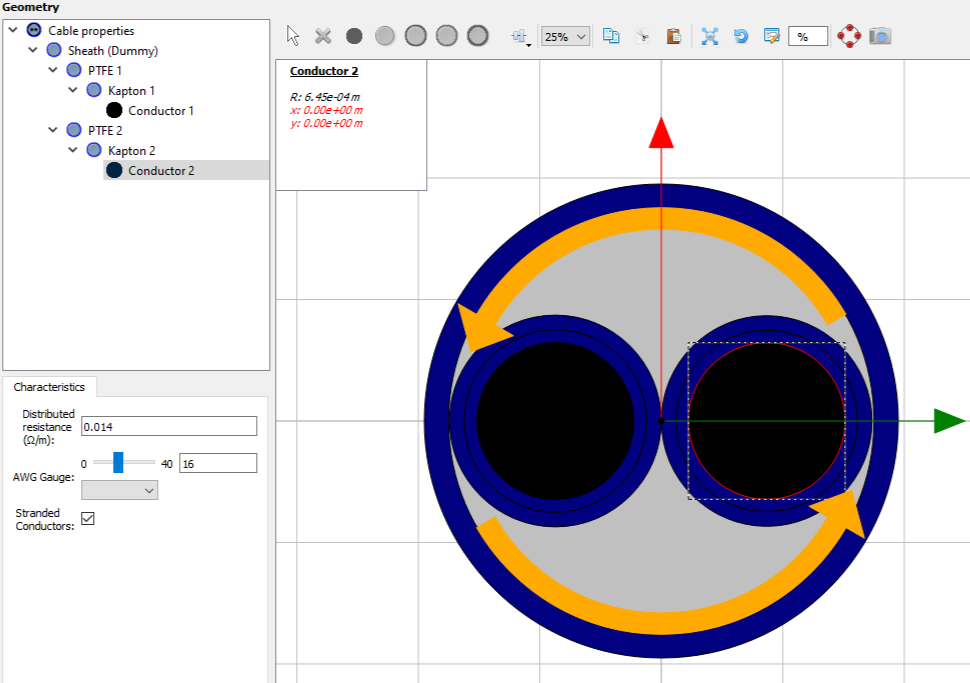The width and height of the screenshot is (970, 683).
Task: Click the dark solid conductor circle tool
Action: pyautogui.click(x=354, y=36)
